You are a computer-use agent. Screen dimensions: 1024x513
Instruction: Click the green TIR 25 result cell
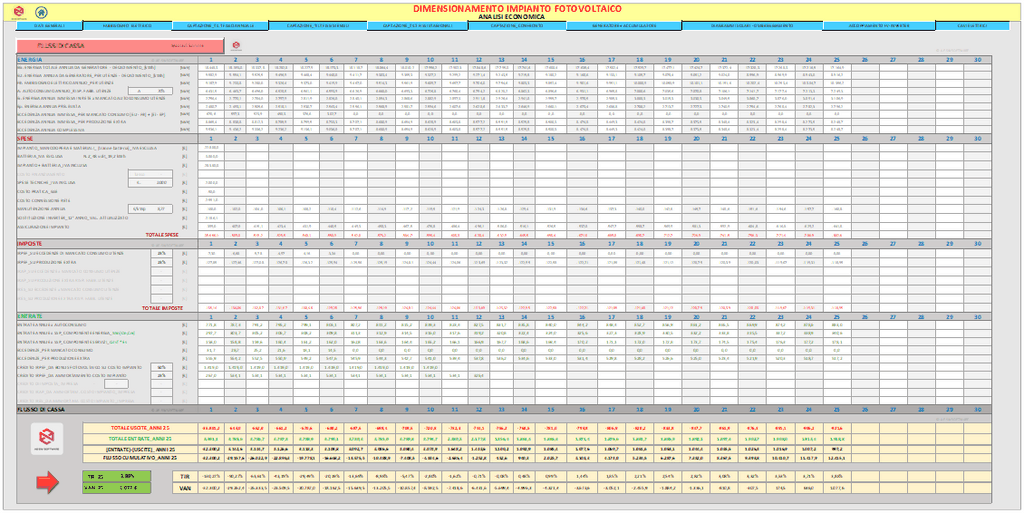pyautogui.click(x=107, y=476)
